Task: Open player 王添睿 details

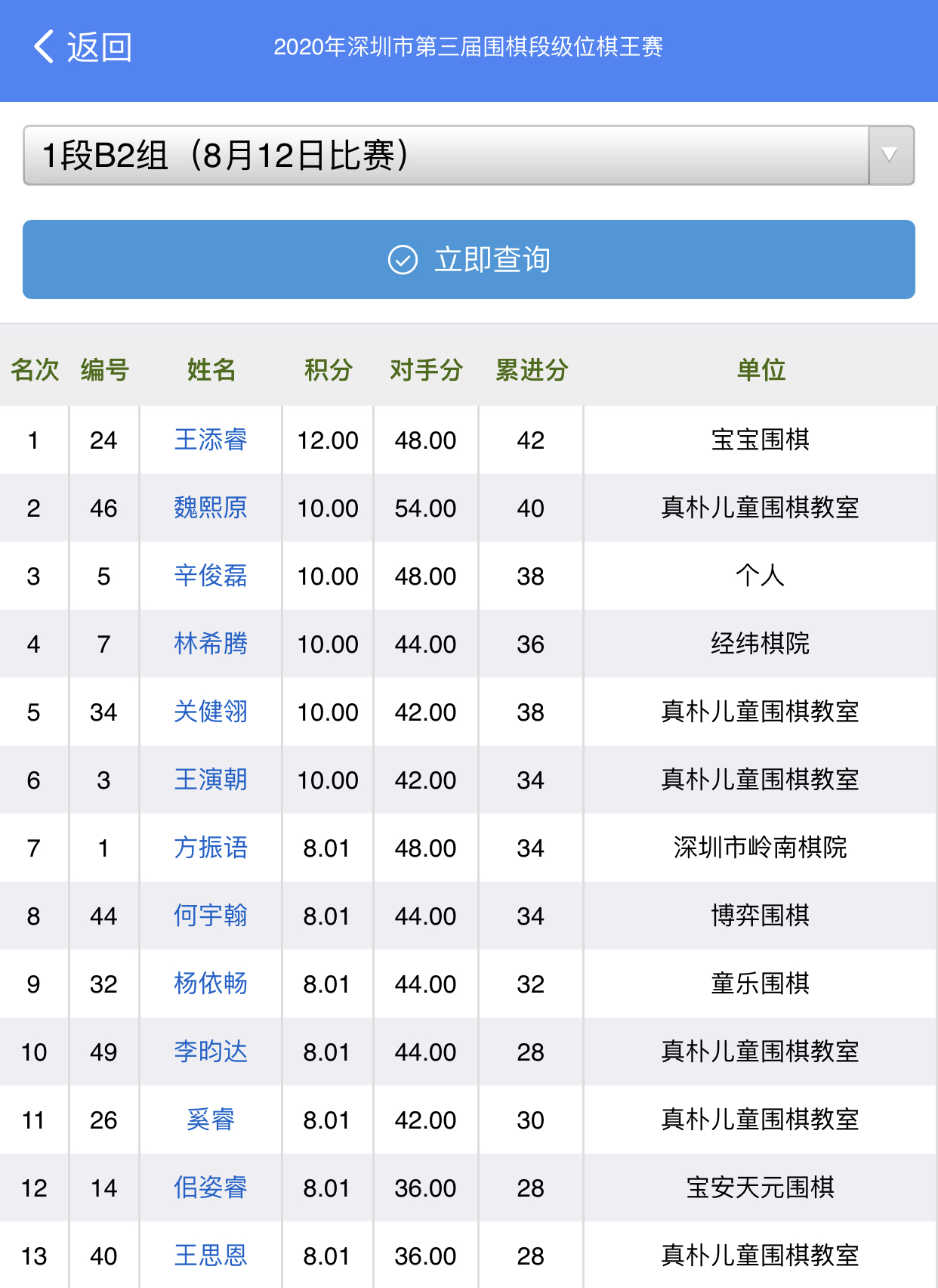Action: point(211,440)
